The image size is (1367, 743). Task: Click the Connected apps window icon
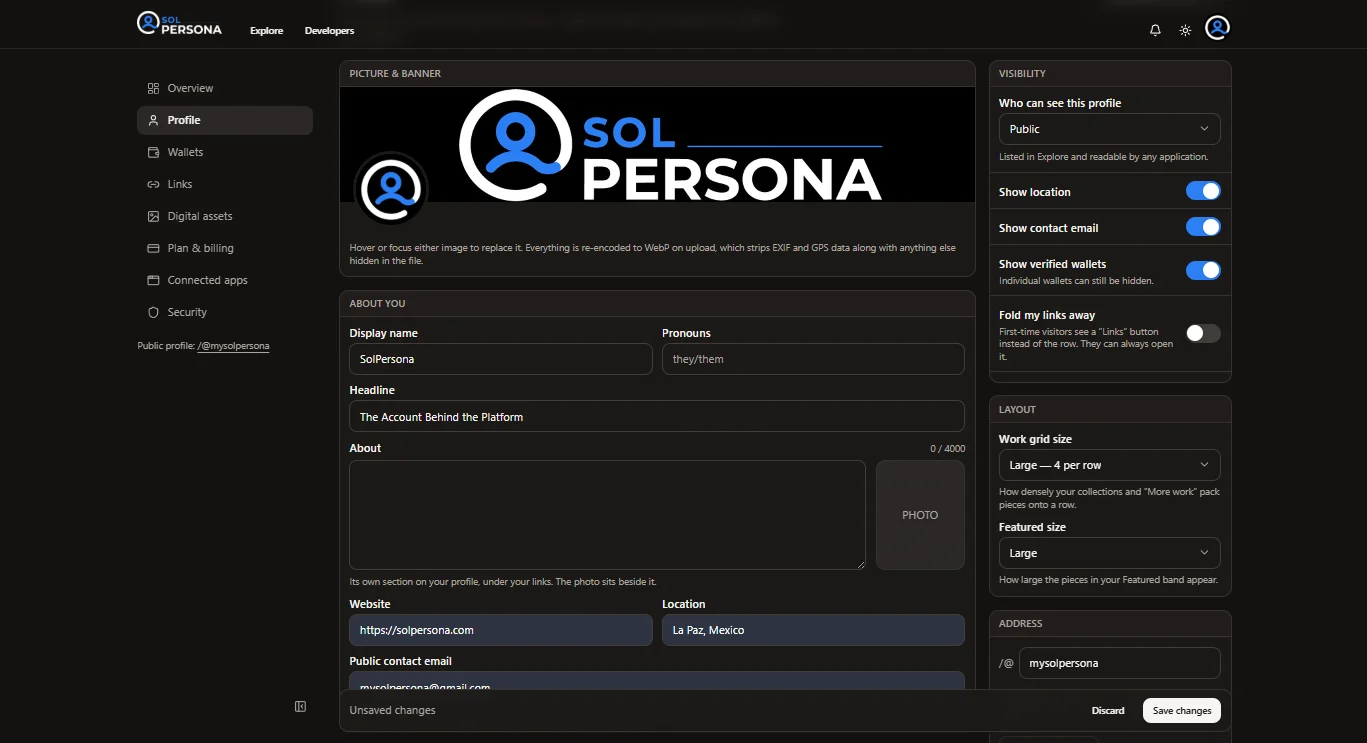click(153, 280)
